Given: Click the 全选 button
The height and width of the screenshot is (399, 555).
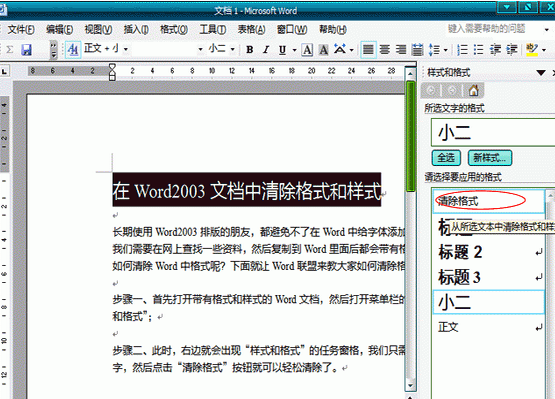Looking at the screenshot, I should [446, 158].
